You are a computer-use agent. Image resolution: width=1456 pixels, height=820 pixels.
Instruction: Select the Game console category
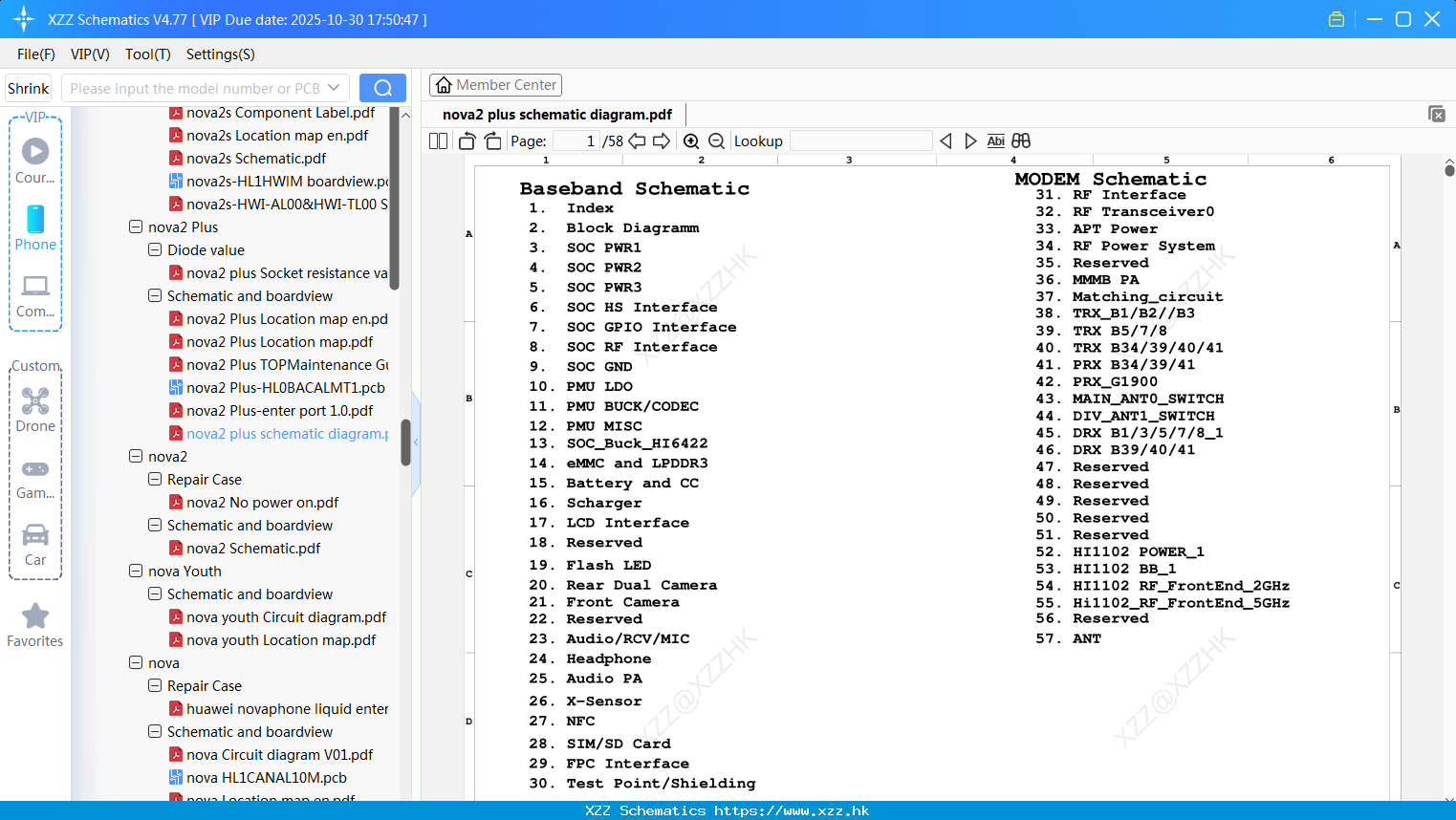coord(35,478)
